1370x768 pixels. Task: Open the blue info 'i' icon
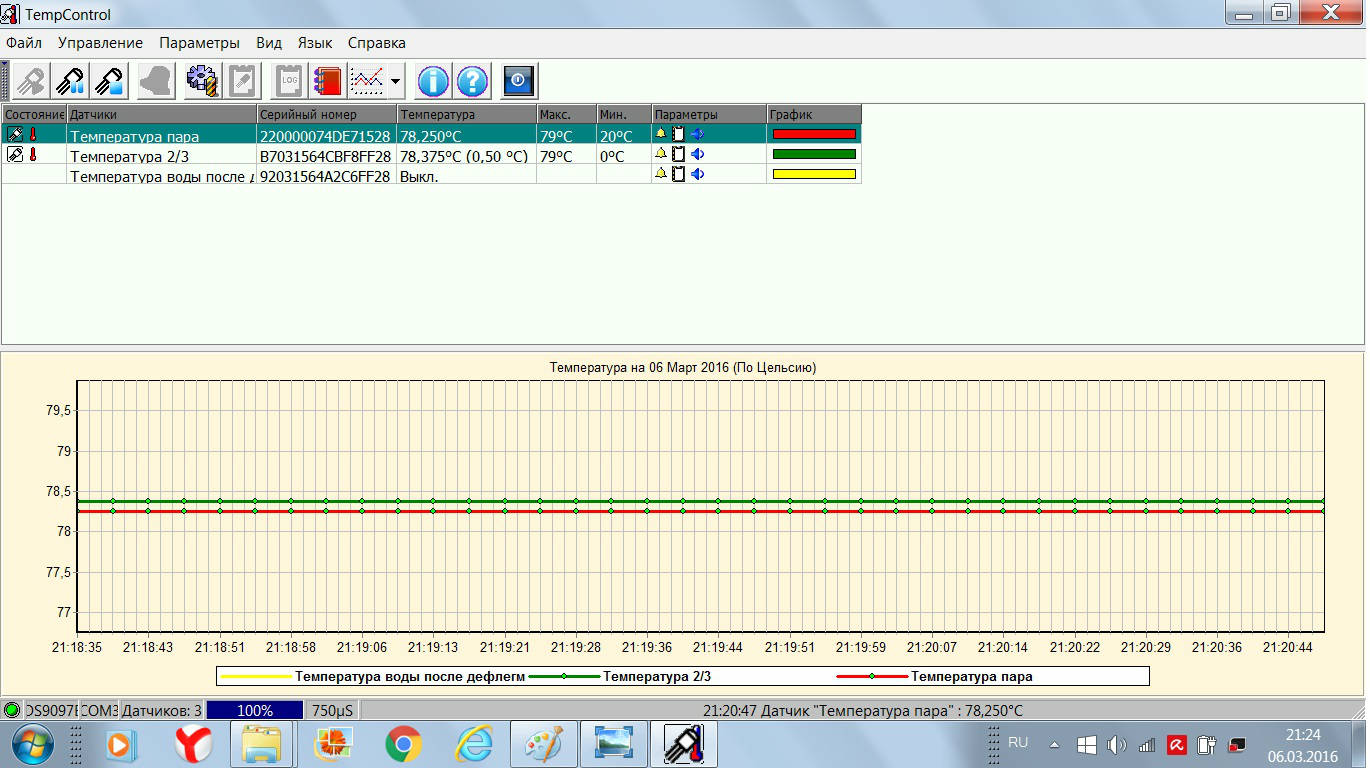click(433, 80)
